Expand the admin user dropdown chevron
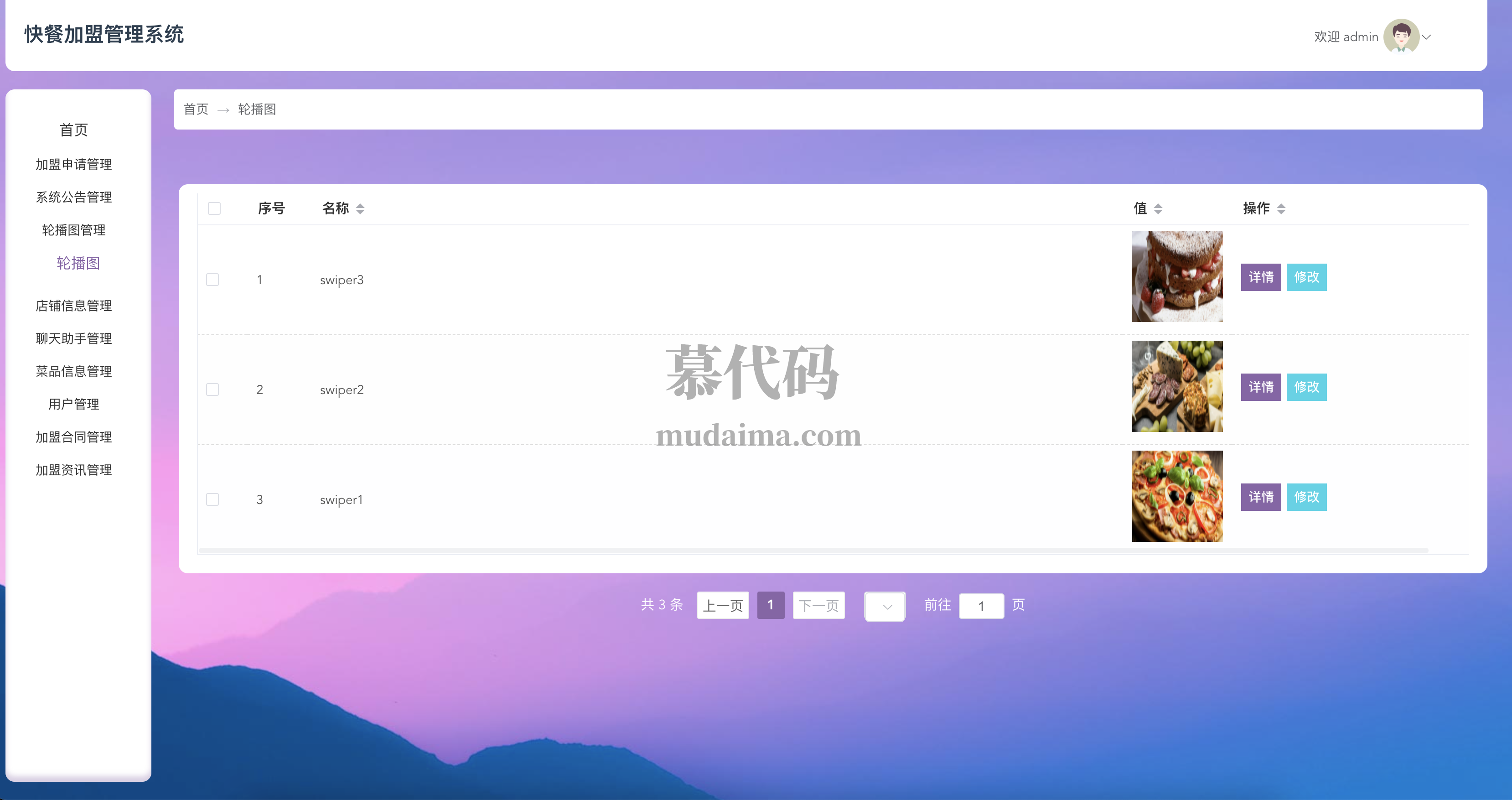 1426,37
